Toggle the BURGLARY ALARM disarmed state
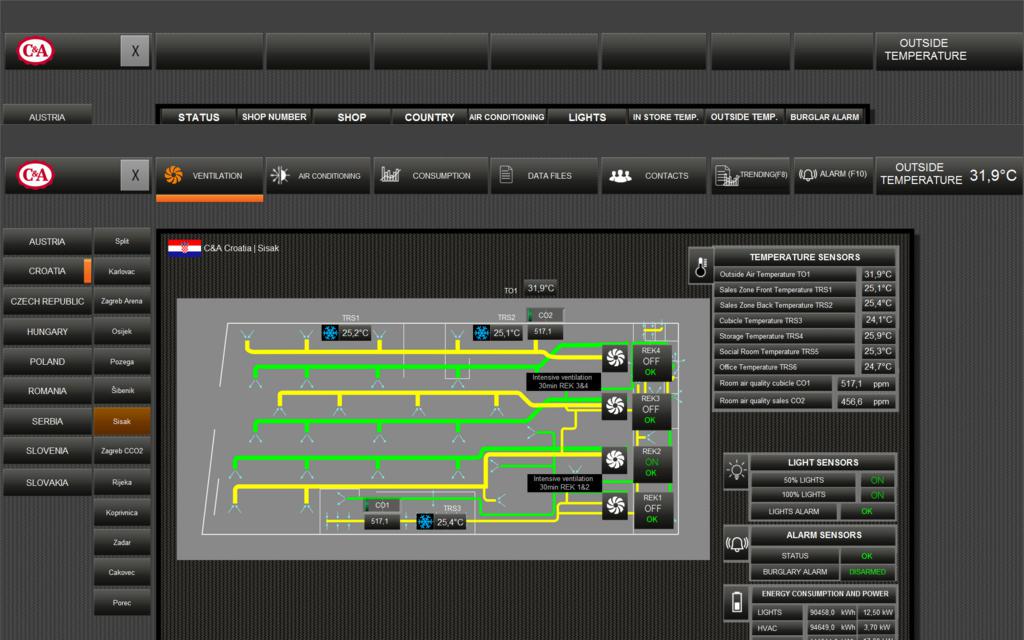 click(x=867, y=572)
